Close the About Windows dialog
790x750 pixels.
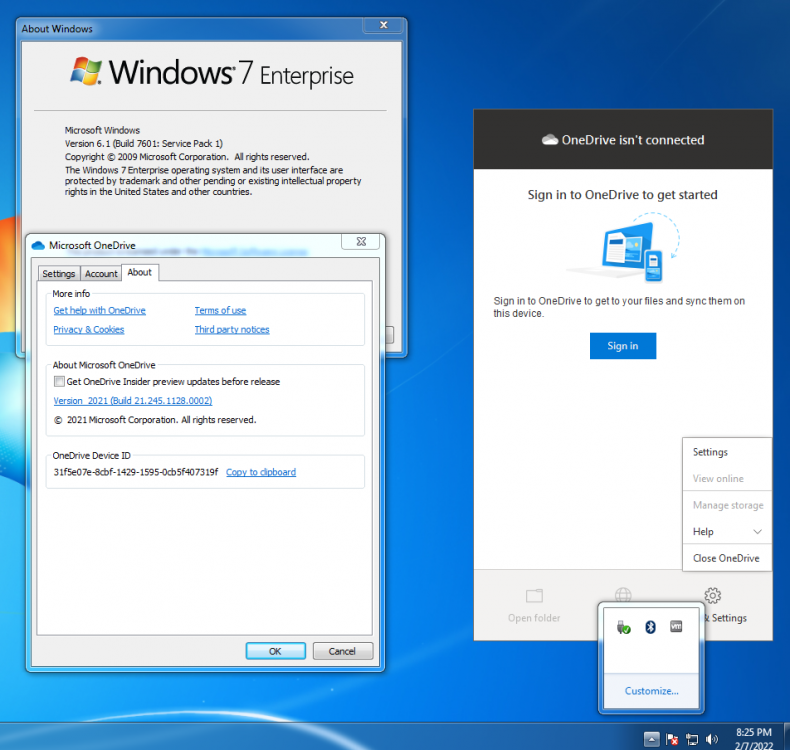point(383,25)
